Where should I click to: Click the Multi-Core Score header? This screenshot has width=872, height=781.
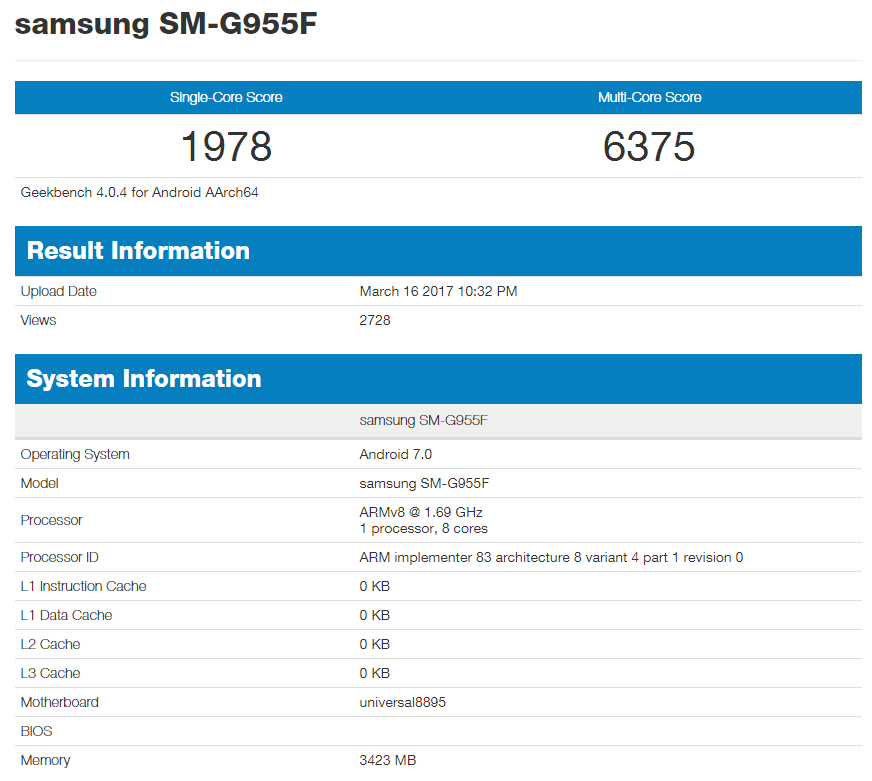(649, 97)
